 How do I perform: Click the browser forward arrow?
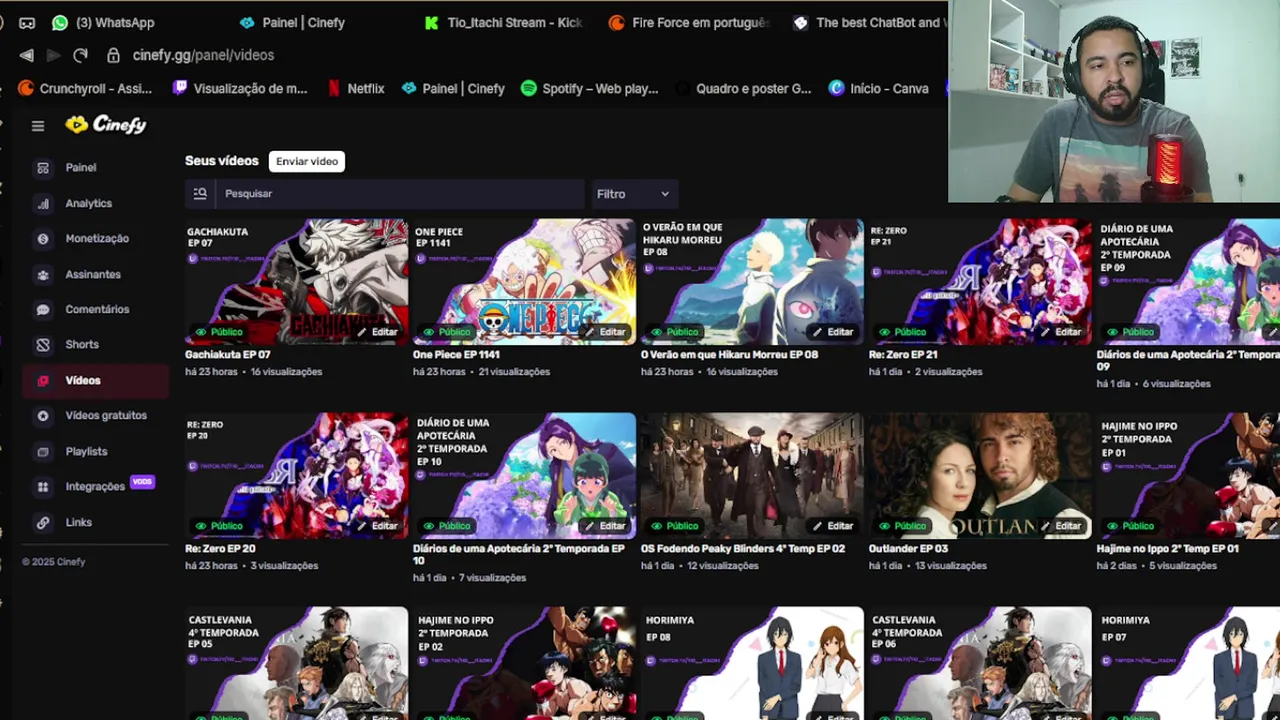pyautogui.click(x=54, y=55)
